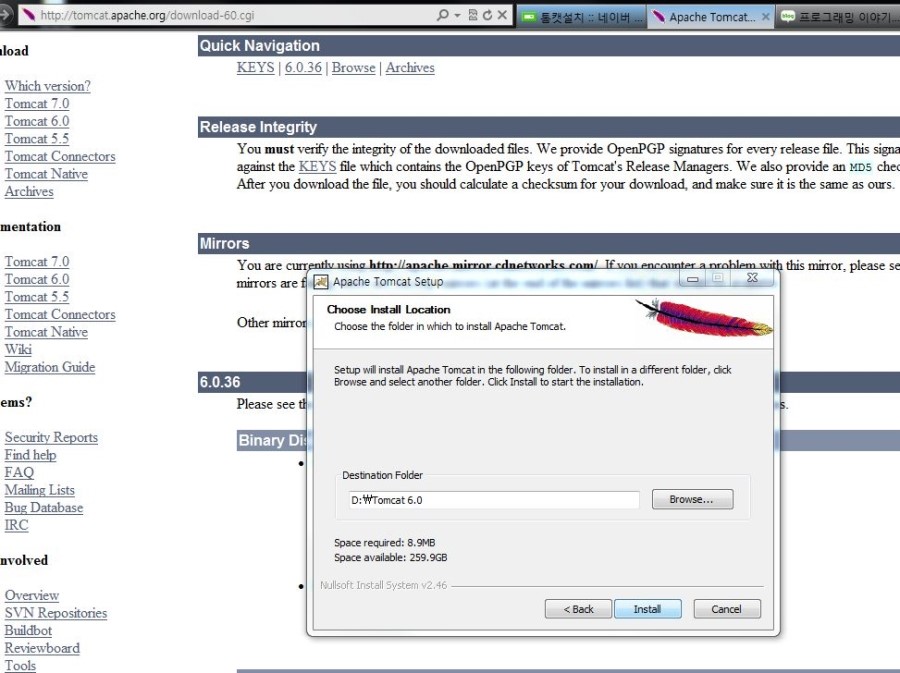Click the Cancel button in installer
This screenshot has width=900, height=673.
(727, 609)
